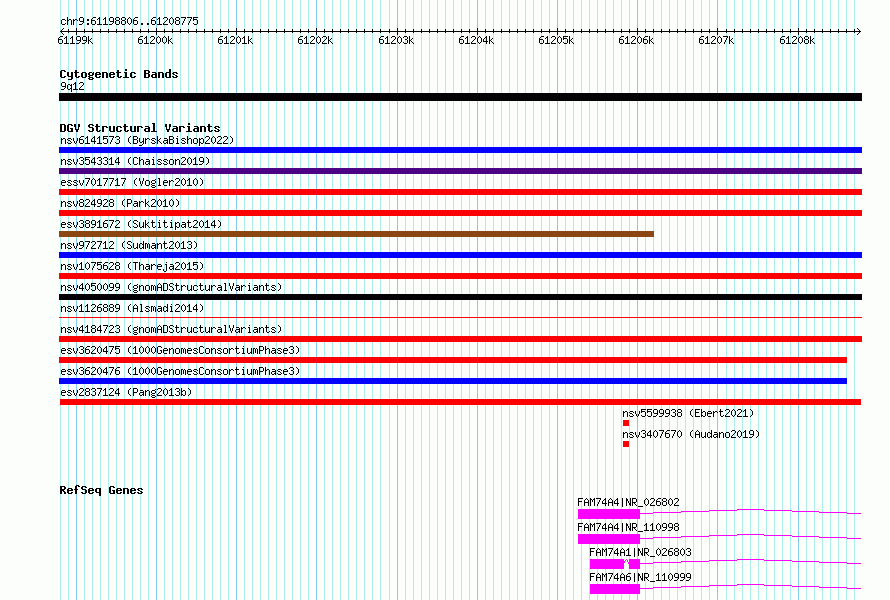Open variant essv7017717 (Vogler2010) label
Viewport: 890px width, 600px height.
point(132,182)
